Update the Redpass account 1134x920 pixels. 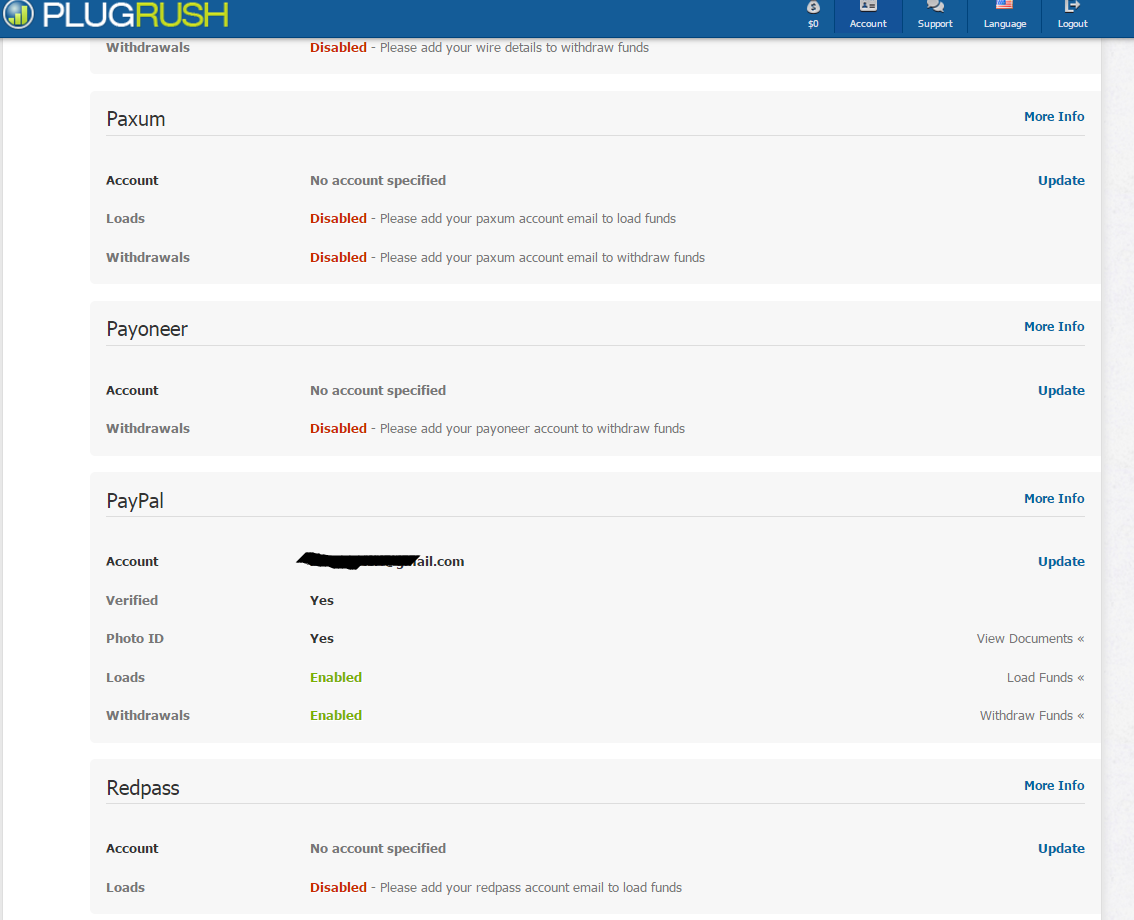tap(1061, 848)
